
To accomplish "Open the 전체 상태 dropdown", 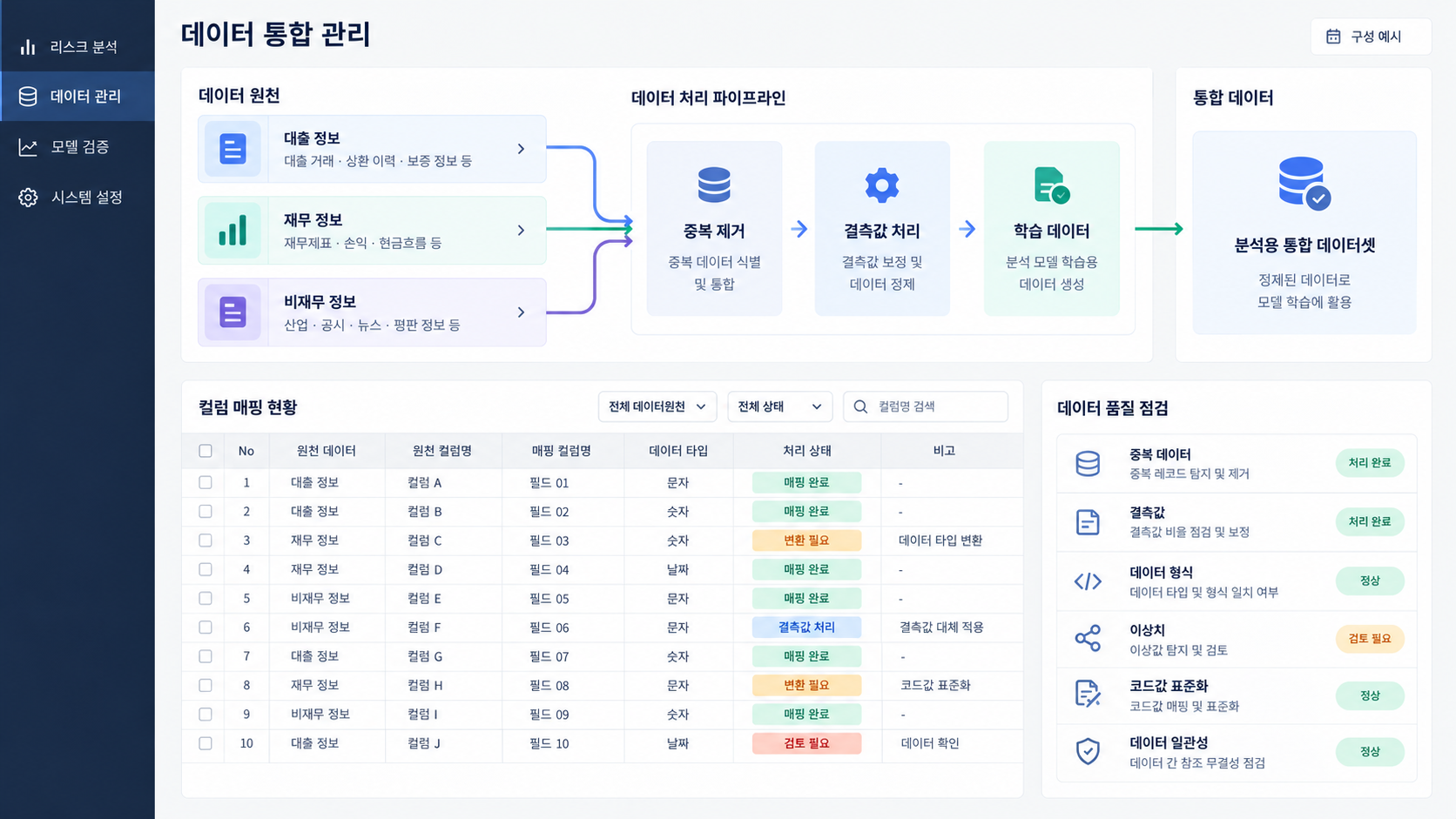I will [x=779, y=406].
